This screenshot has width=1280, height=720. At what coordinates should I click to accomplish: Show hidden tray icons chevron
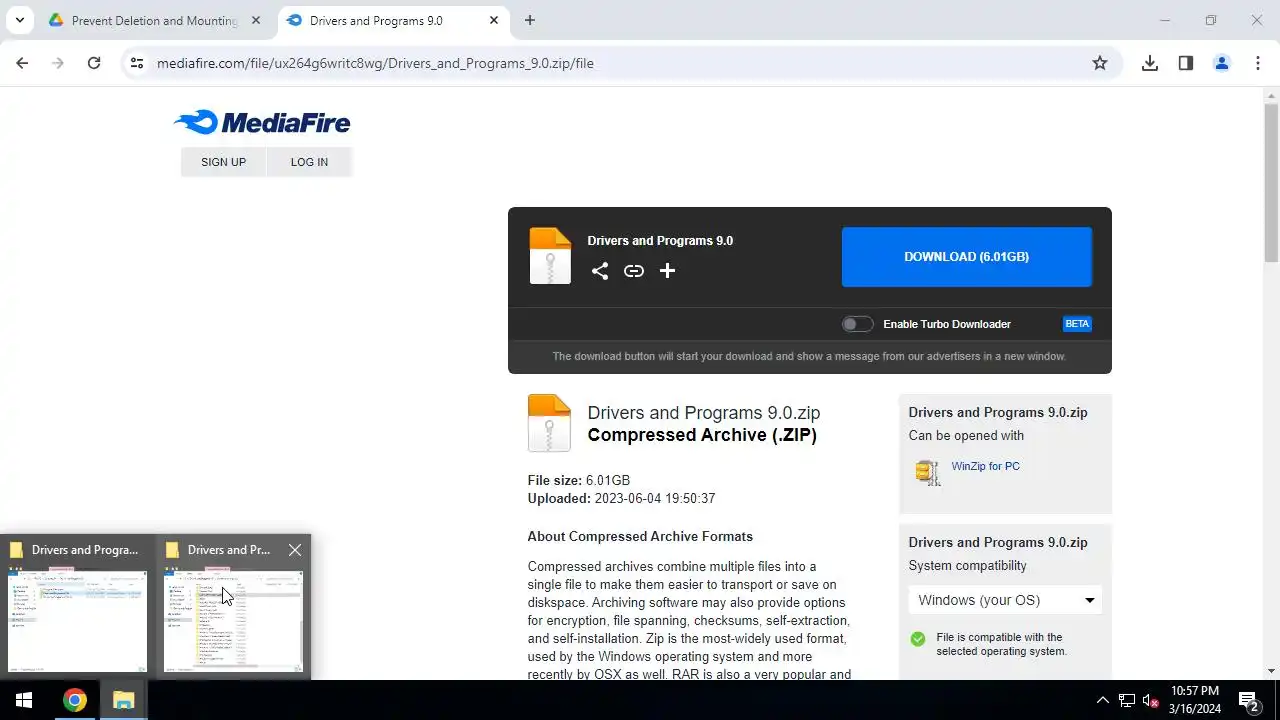1102,700
